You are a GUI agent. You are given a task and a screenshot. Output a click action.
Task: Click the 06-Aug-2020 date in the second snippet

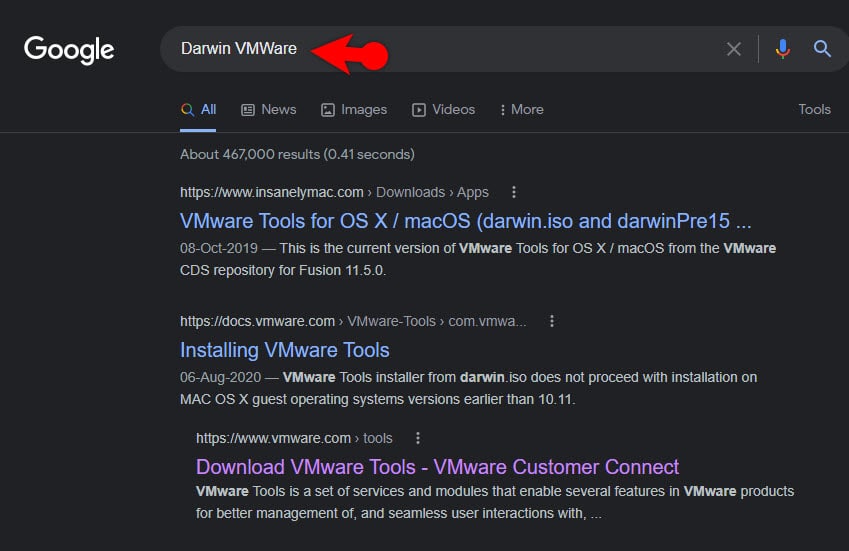220,377
